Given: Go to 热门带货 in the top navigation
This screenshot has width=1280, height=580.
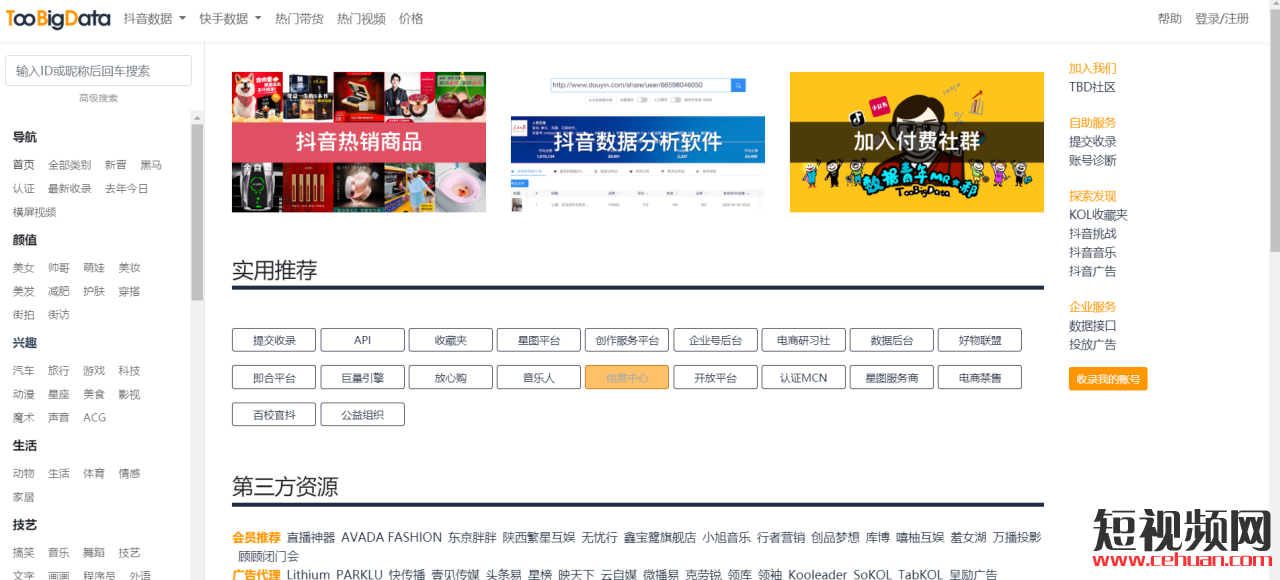Looking at the screenshot, I should point(299,19).
